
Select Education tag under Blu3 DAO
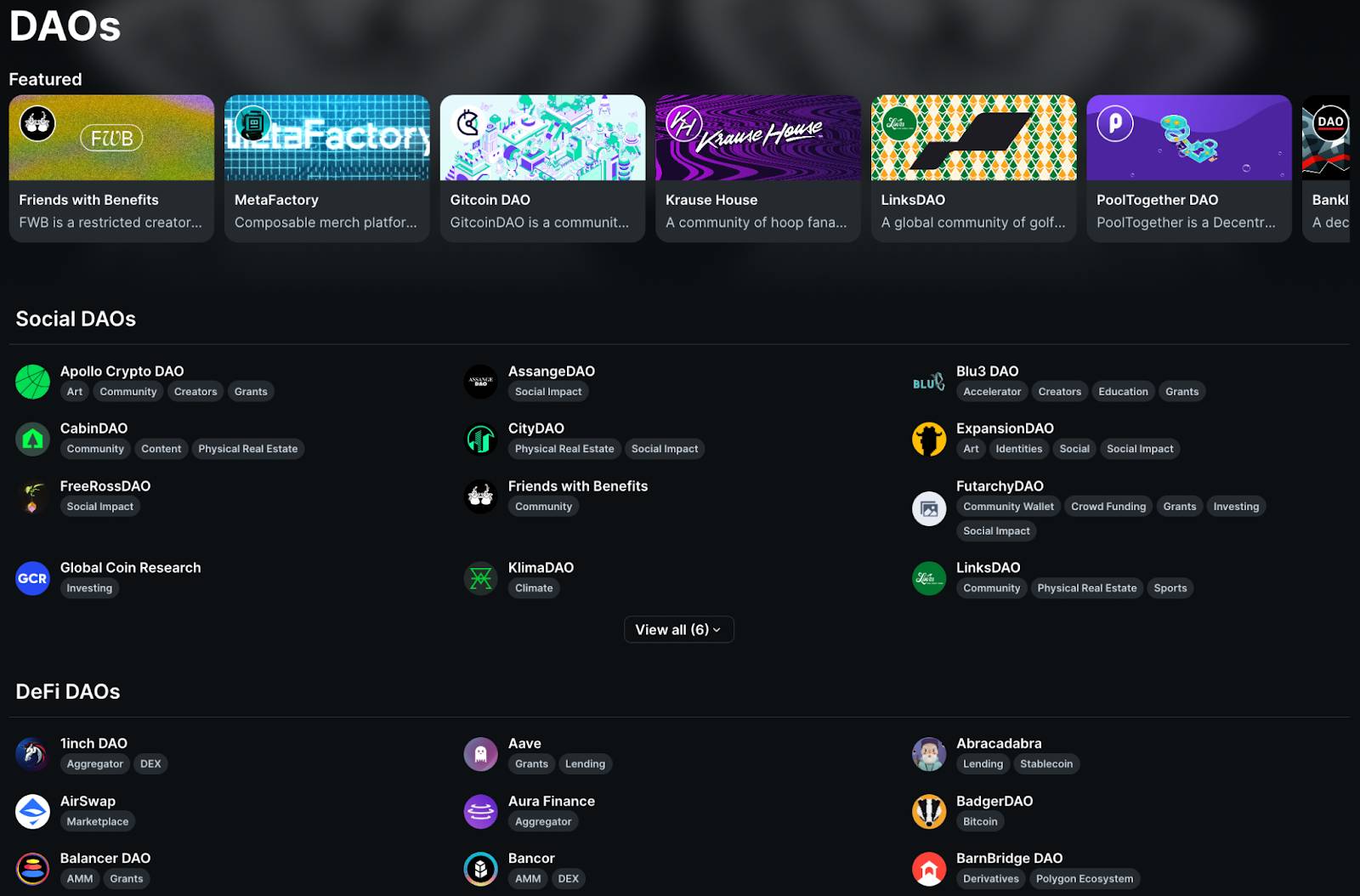1123,391
